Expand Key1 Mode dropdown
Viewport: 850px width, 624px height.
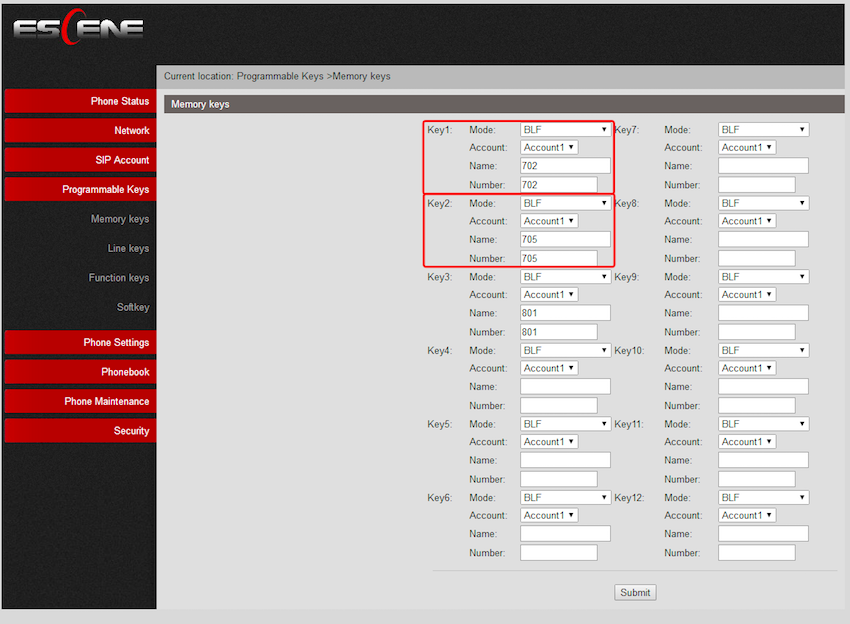(565, 130)
